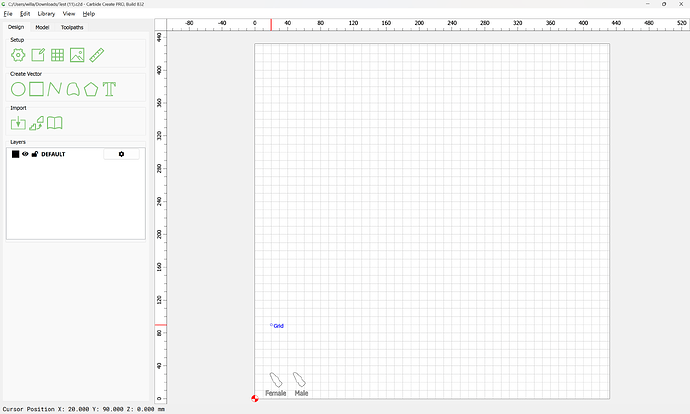Select the Rectangle vector tool
Image resolution: width=690 pixels, height=414 pixels.
(x=36, y=89)
